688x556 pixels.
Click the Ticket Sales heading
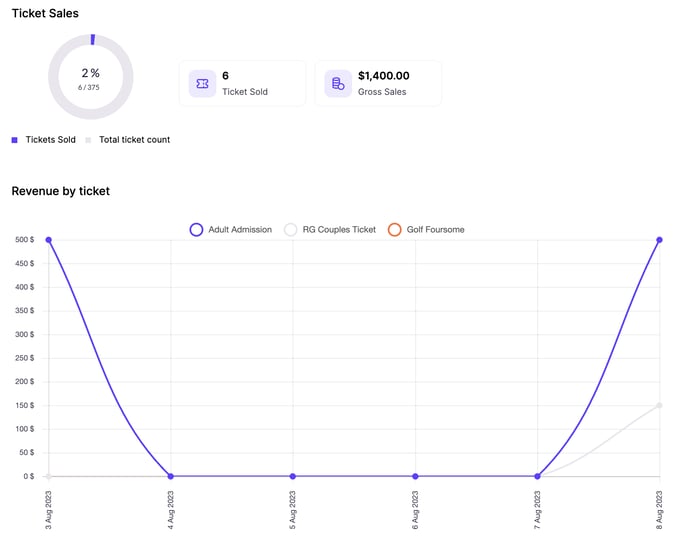[45, 14]
